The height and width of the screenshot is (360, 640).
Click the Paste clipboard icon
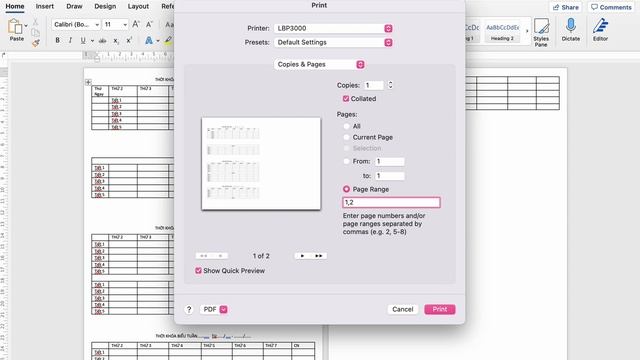pyautogui.click(x=16, y=27)
